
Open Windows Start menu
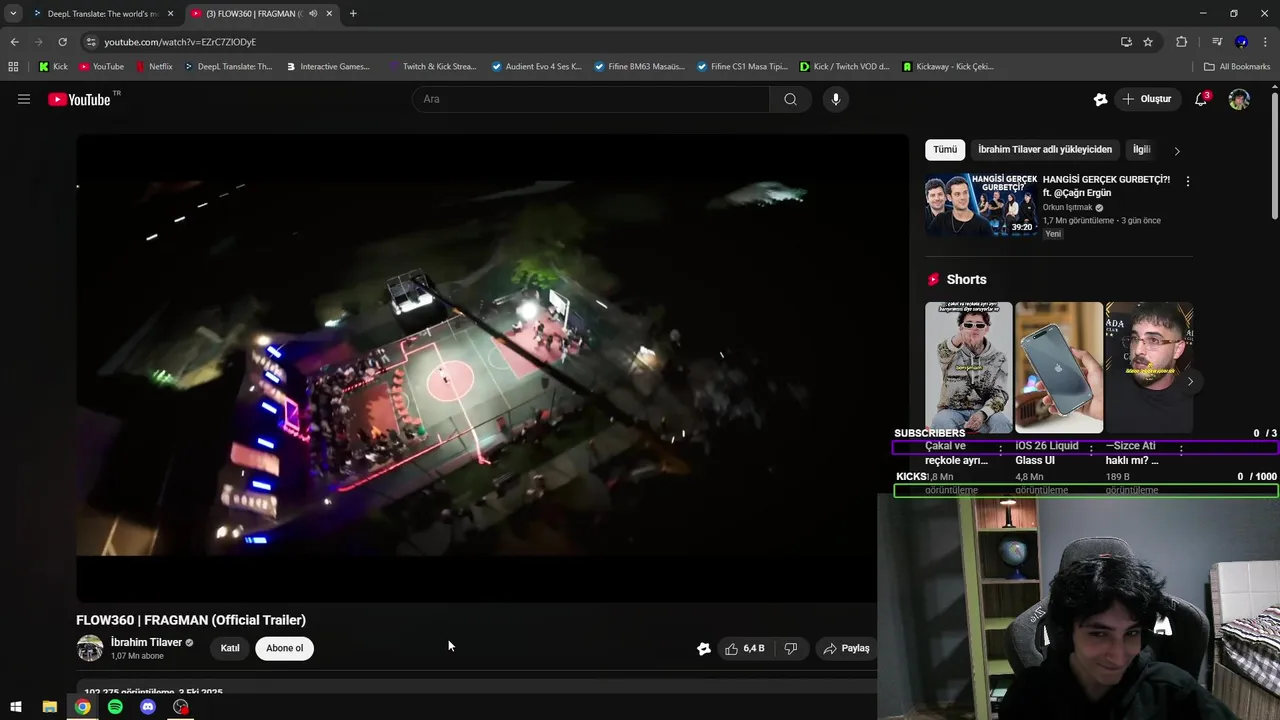tap(15, 707)
